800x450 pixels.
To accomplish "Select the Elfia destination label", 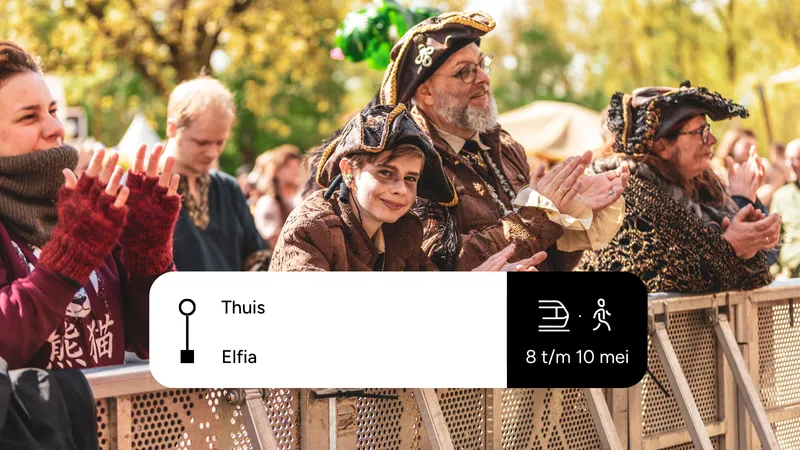I will (239, 357).
